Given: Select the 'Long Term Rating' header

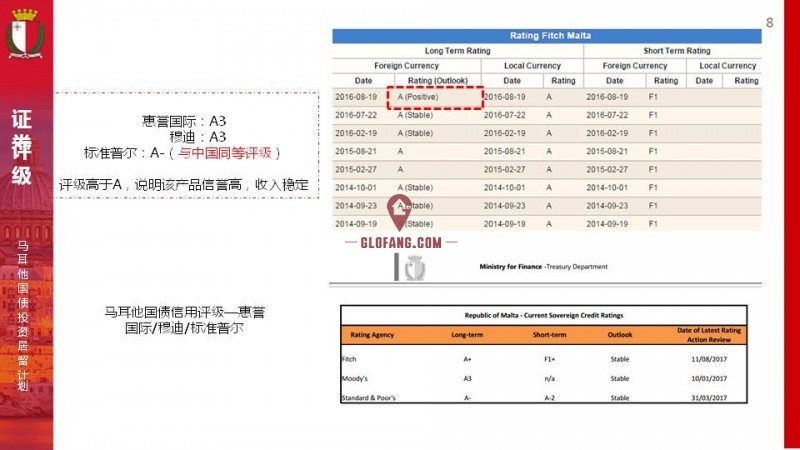Looking at the screenshot, I should pos(457,51).
